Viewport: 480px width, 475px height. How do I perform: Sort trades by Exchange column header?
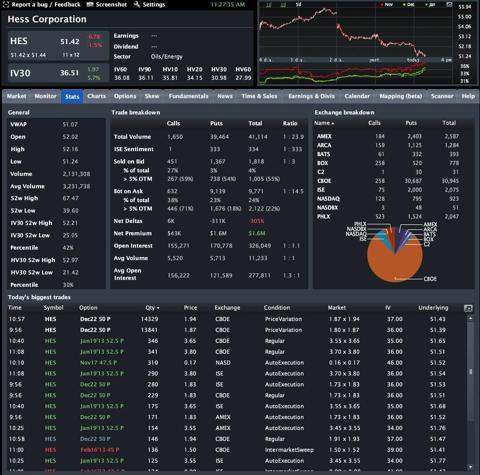[227, 308]
